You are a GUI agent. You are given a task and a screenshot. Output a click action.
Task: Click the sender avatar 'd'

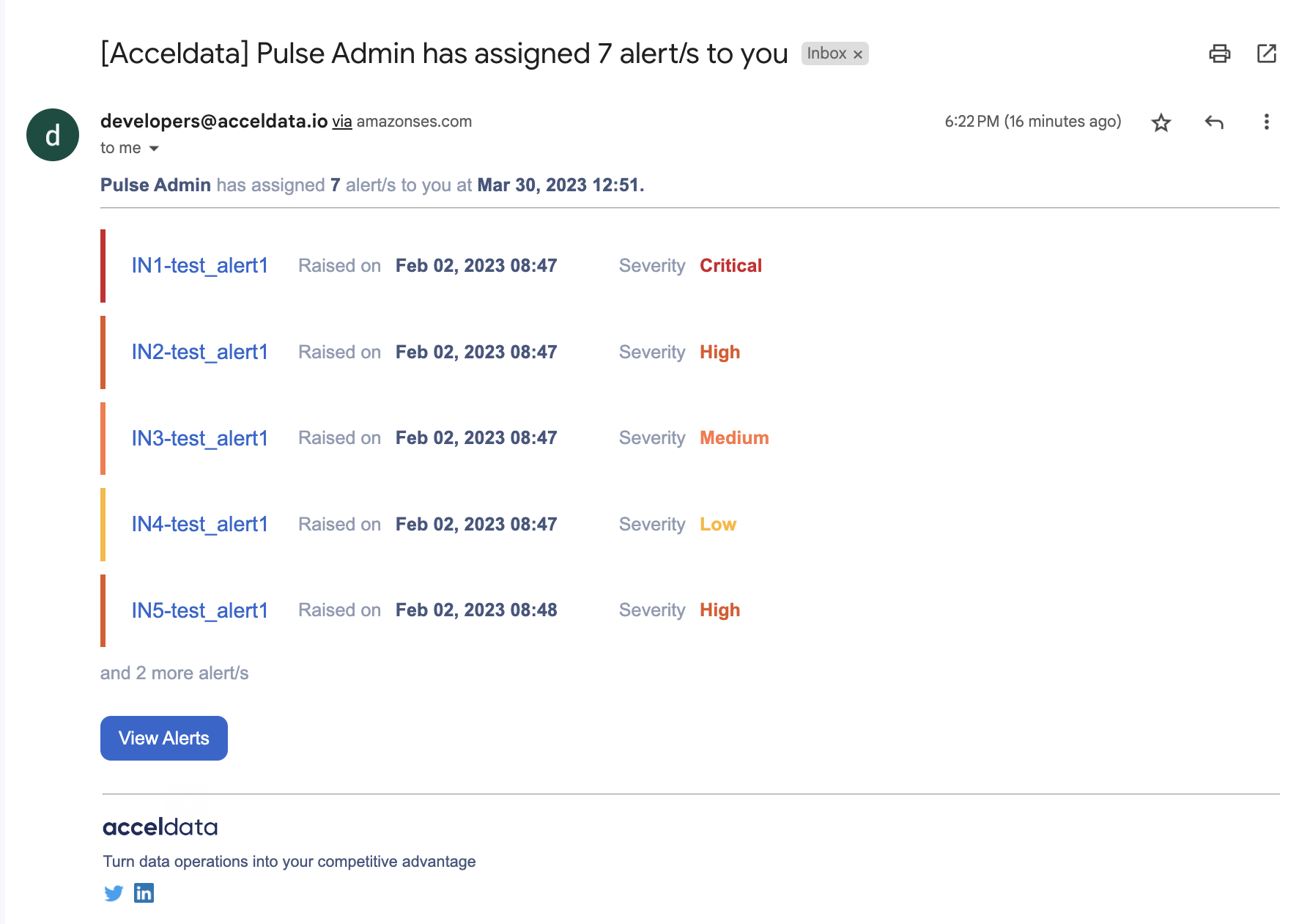tap(53, 135)
